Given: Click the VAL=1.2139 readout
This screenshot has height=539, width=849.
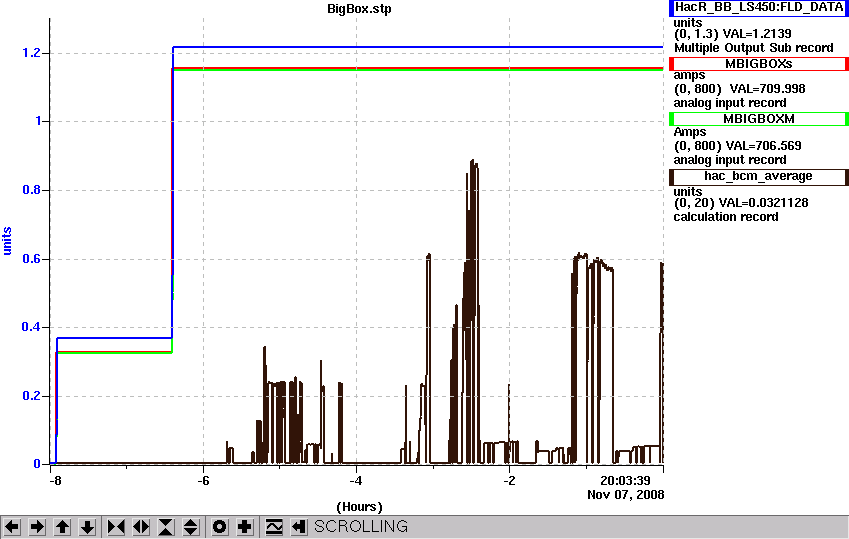Looking at the screenshot, I should [756, 34].
